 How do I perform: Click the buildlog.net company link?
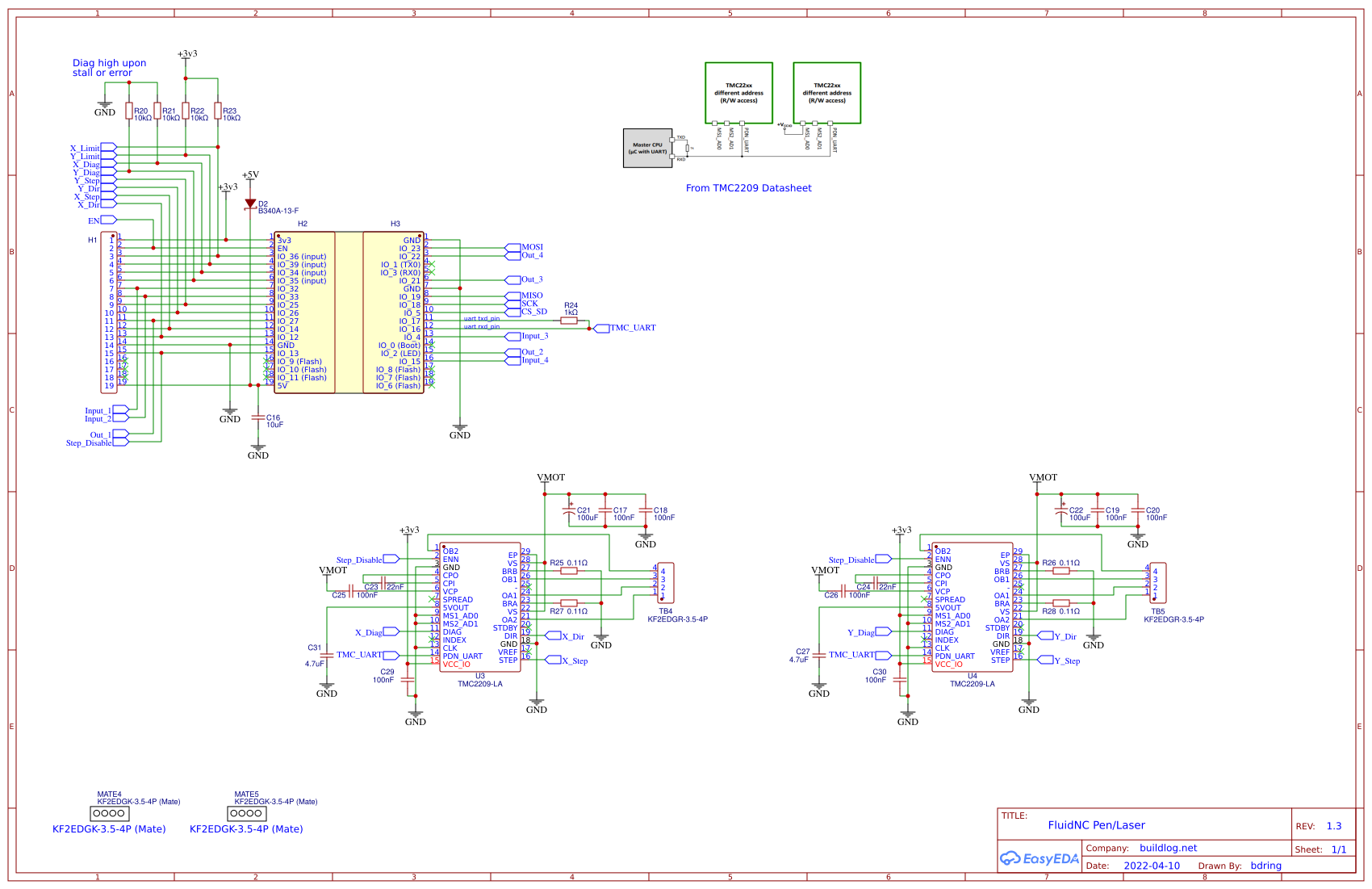point(1168,848)
